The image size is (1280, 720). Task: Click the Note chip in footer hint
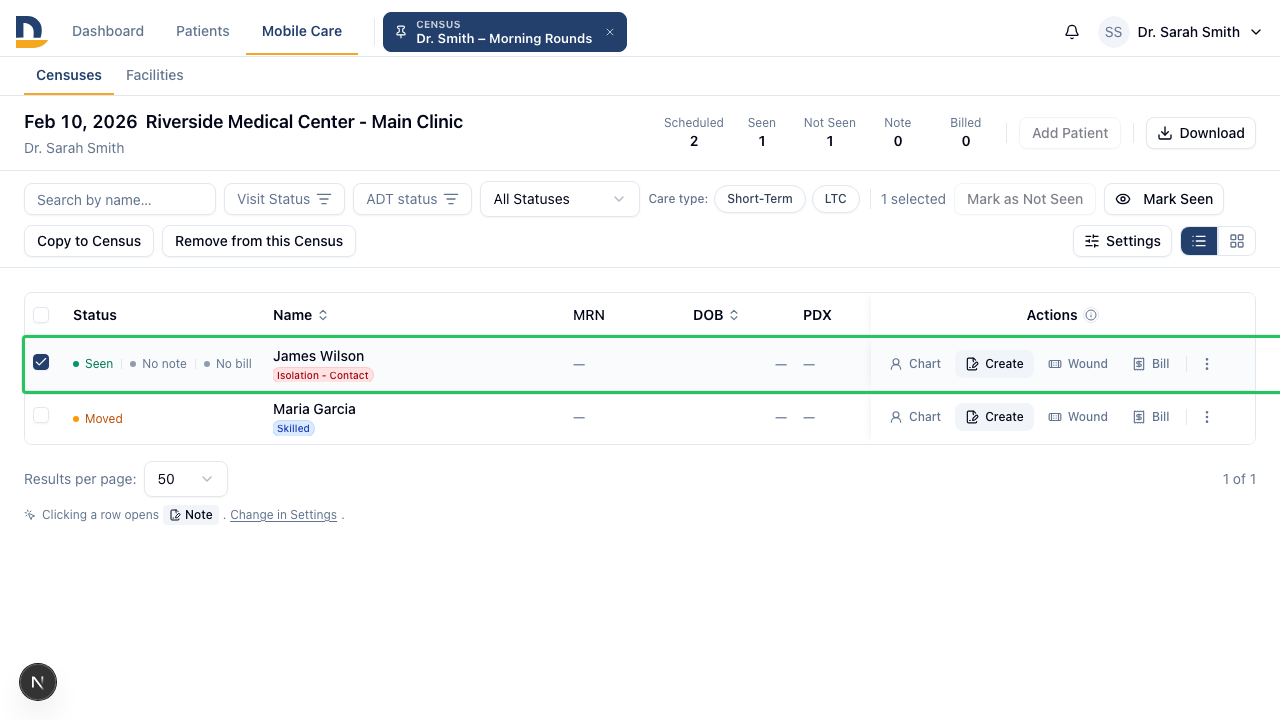[191, 515]
